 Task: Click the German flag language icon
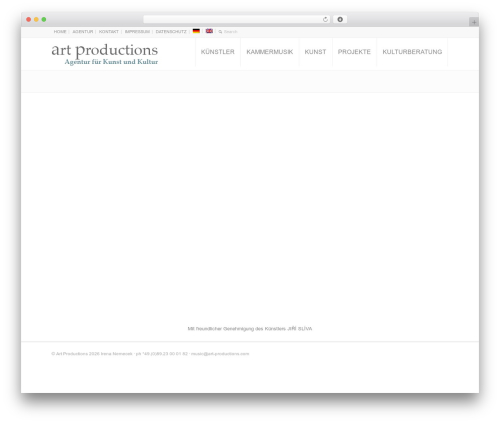coord(196,31)
